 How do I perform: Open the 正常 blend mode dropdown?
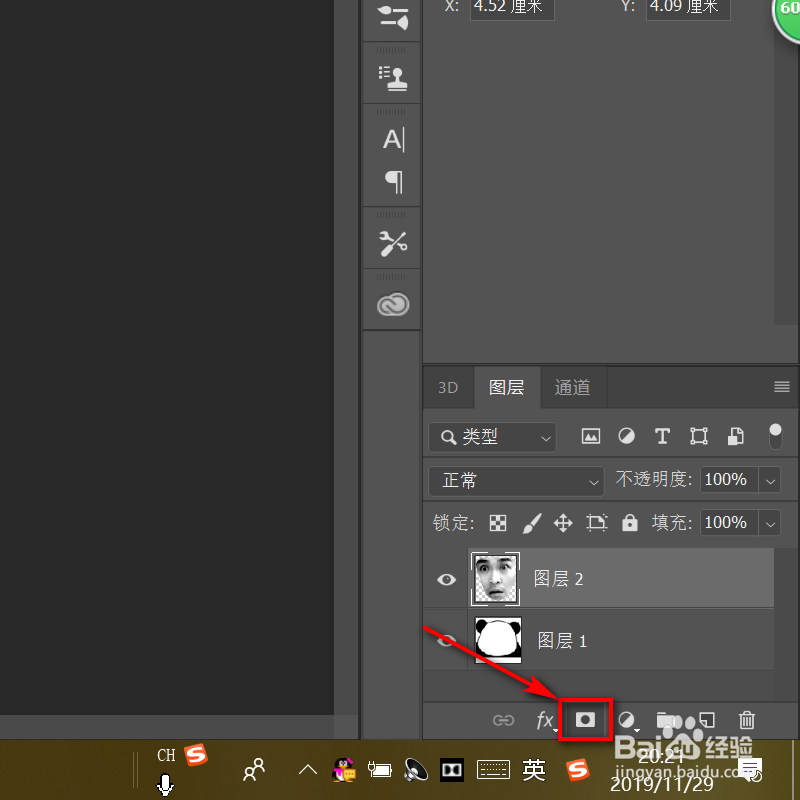click(x=516, y=481)
